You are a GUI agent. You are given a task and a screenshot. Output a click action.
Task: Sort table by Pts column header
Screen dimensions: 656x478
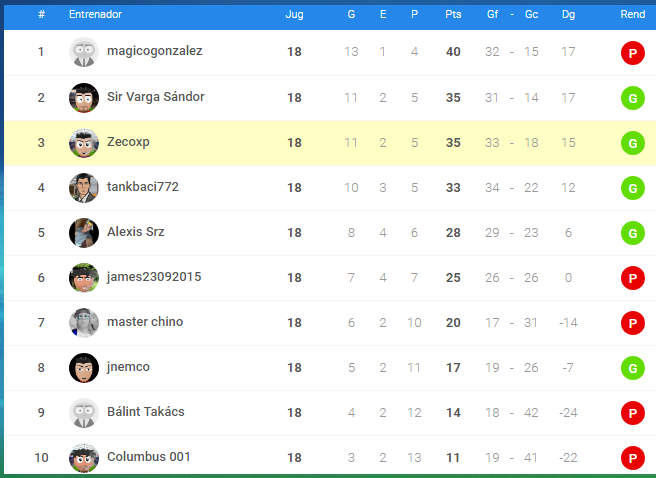(x=453, y=14)
